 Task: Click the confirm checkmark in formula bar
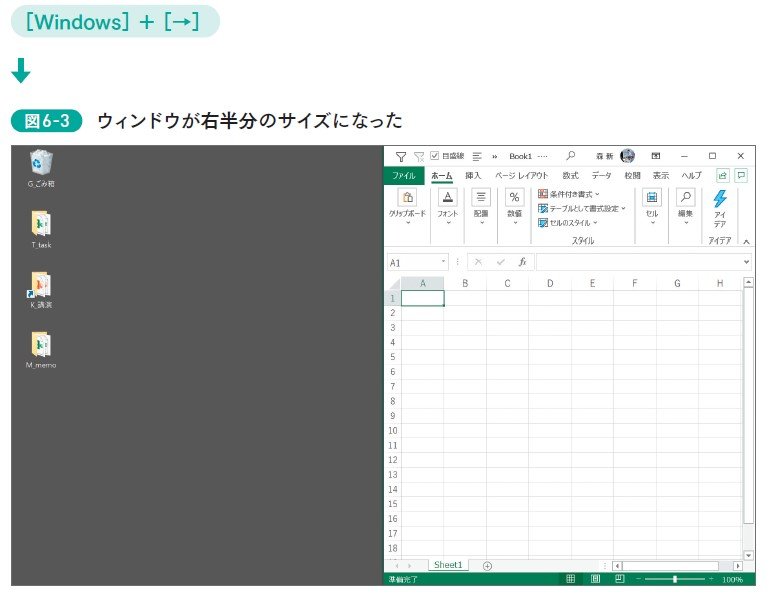click(x=501, y=262)
